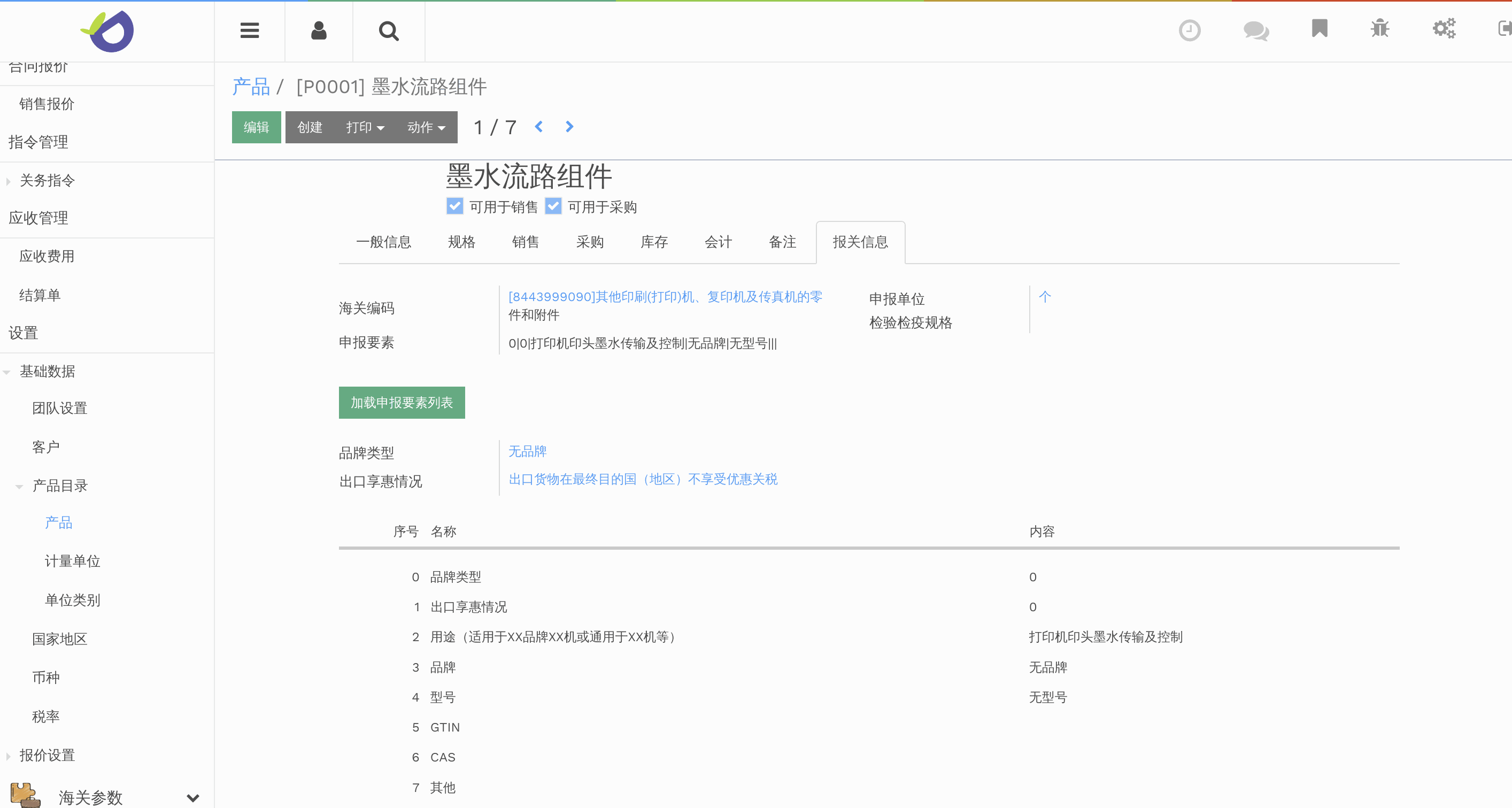The image size is (1512, 808).
Task: Open the messaging conversations icon
Action: click(x=1255, y=30)
